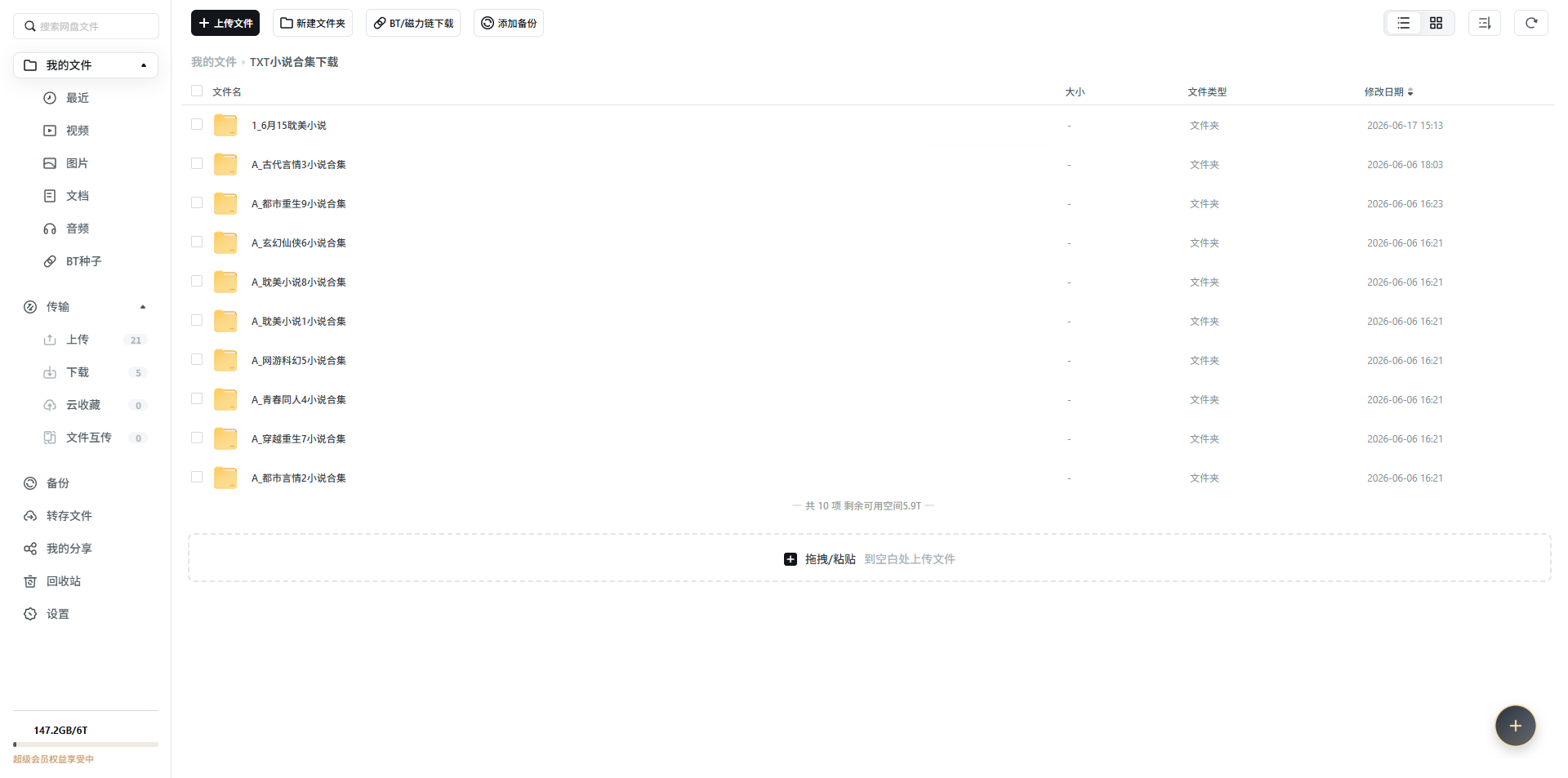This screenshot has width=1568, height=778.
Task: Go to the 备份 backup page
Action: tap(57, 483)
